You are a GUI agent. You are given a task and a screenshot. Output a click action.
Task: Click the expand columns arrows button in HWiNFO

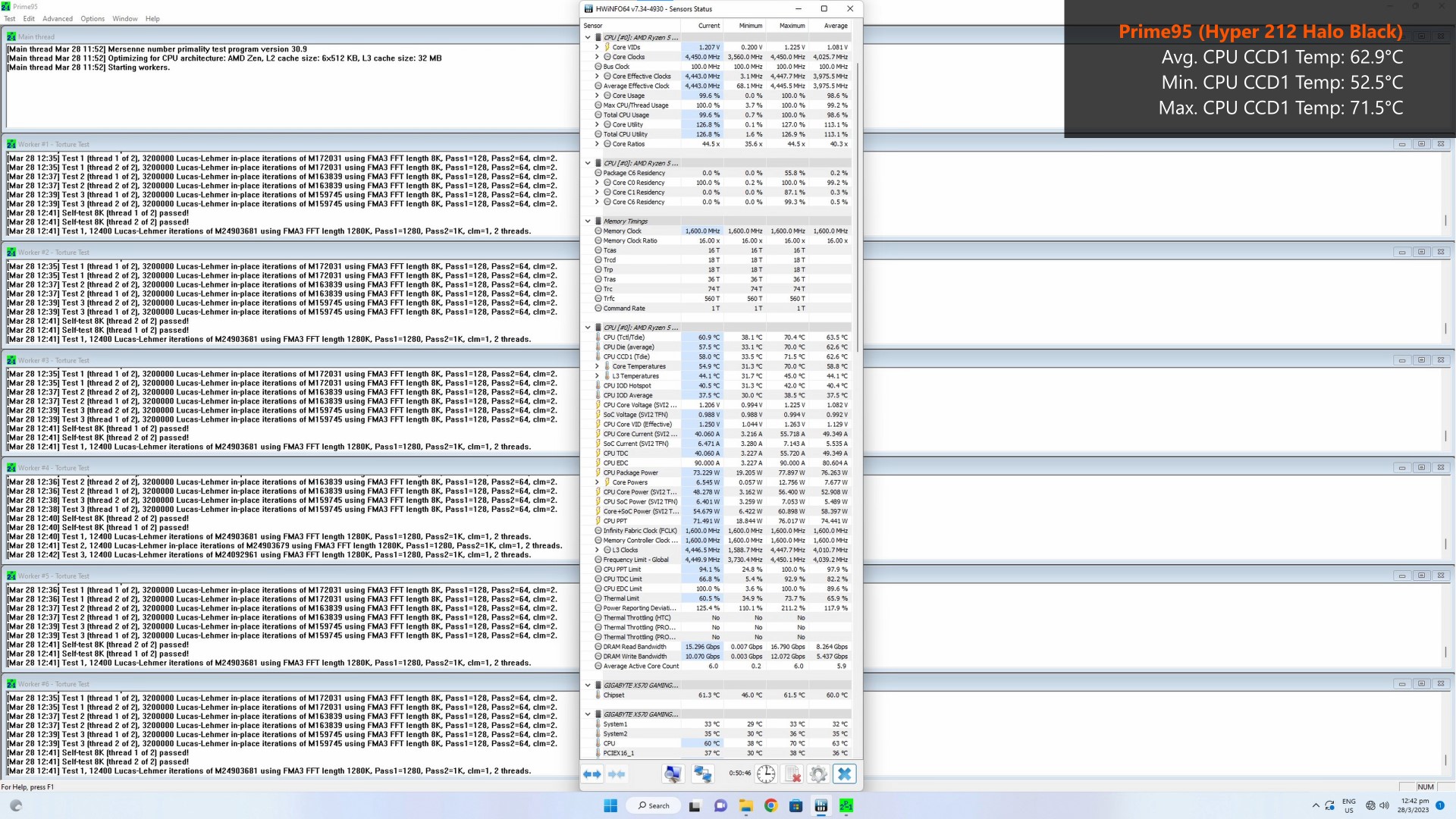coord(592,773)
